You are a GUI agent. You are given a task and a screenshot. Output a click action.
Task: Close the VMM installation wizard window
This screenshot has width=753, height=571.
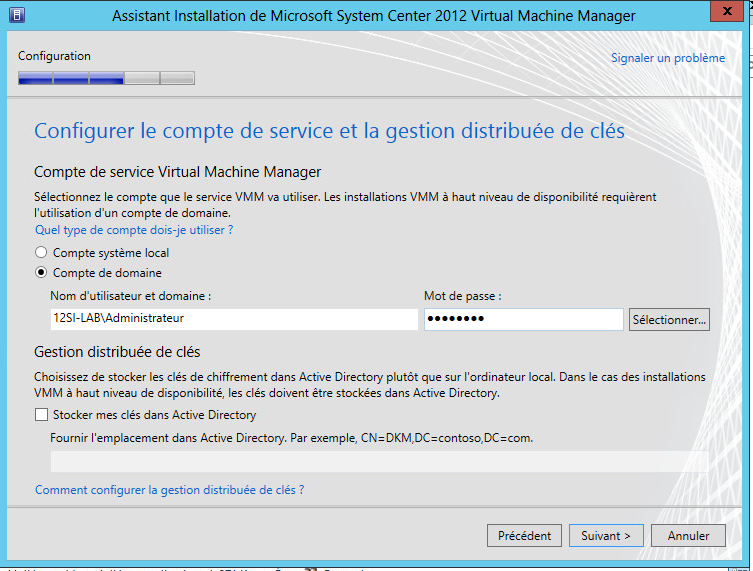click(x=727, y=11)
